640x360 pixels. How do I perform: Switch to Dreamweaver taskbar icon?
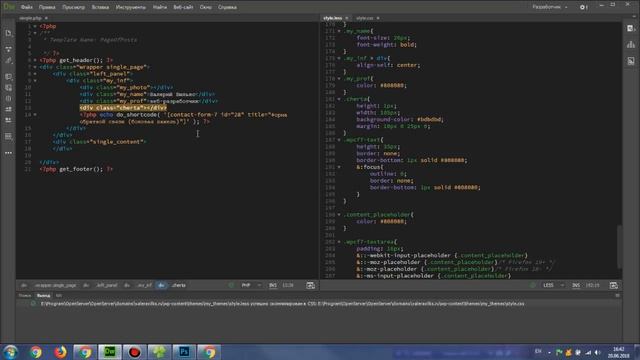tap(110, 352)
